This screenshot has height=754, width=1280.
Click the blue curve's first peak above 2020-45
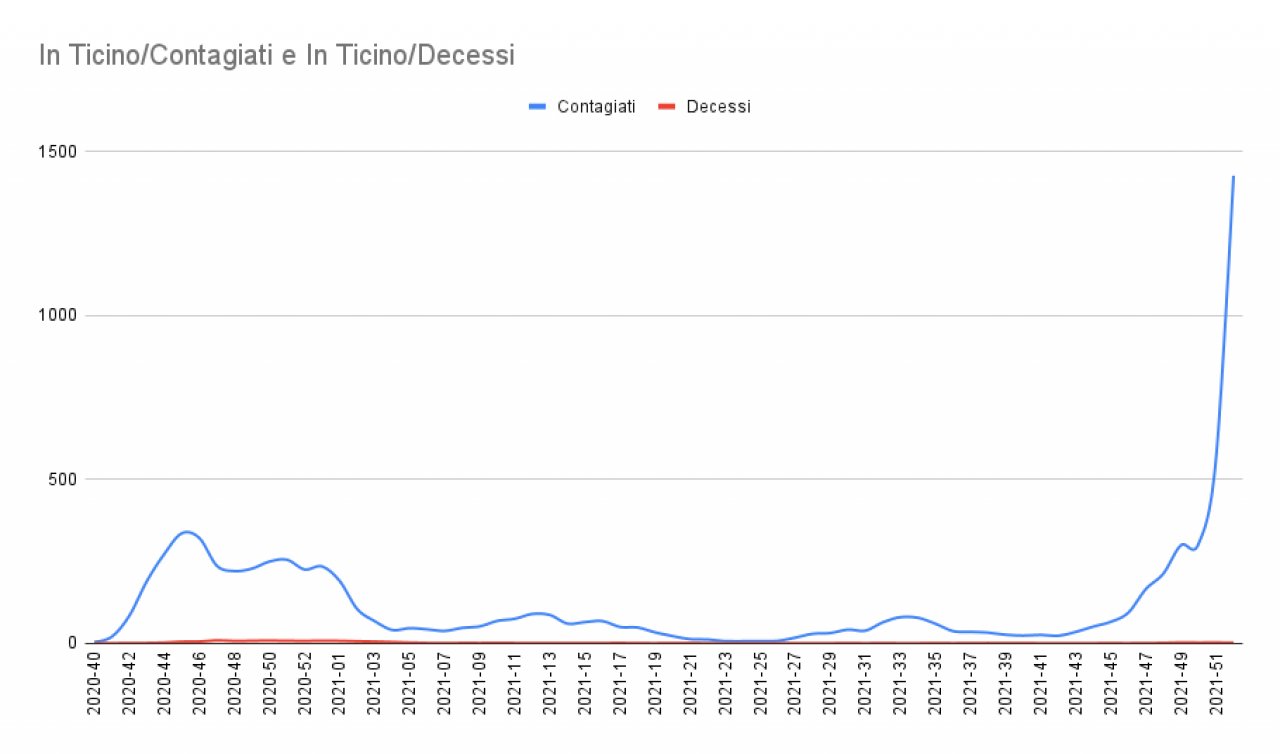(186, 532)
